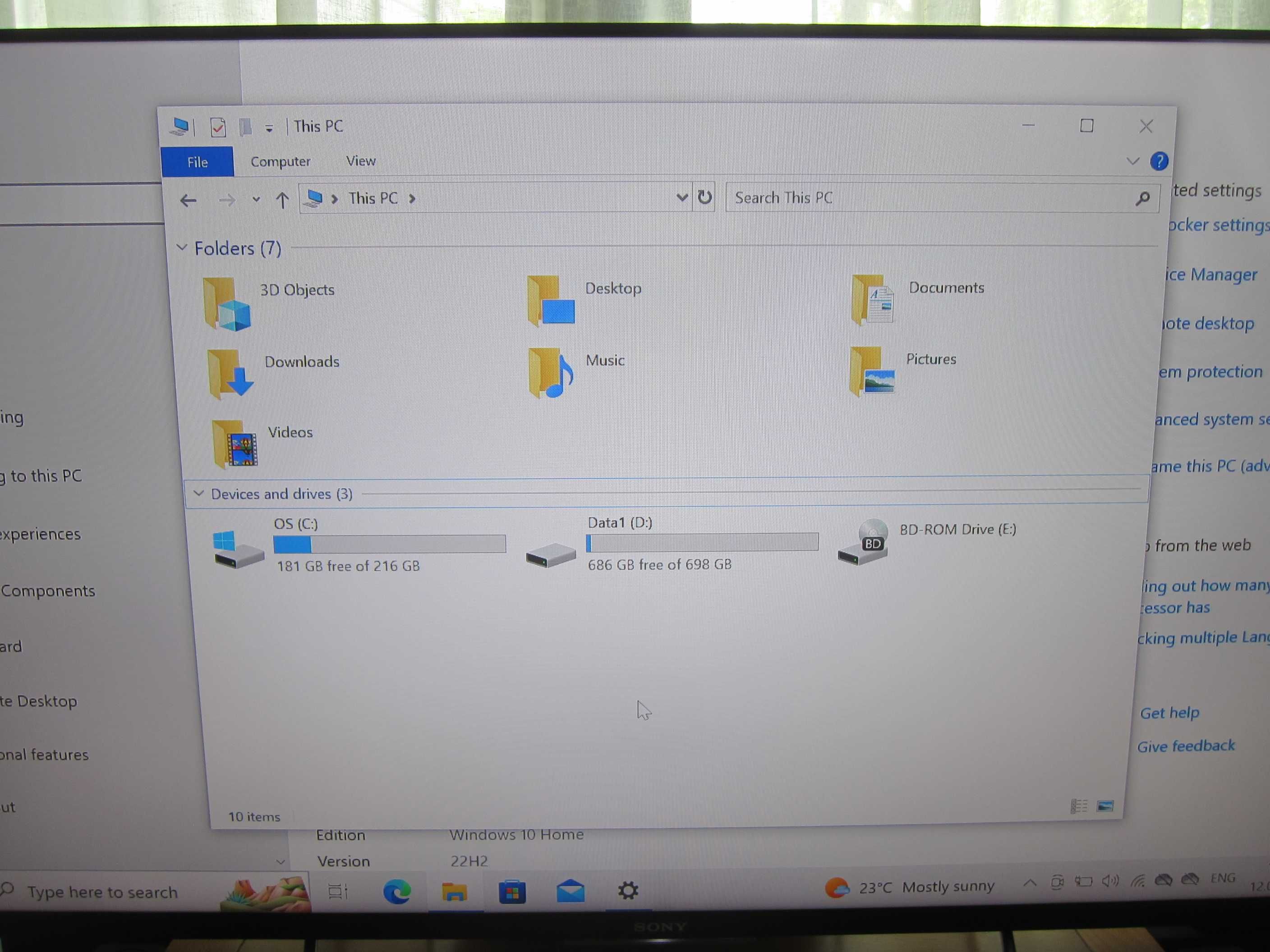Open the Music folder

pos(576,372)
